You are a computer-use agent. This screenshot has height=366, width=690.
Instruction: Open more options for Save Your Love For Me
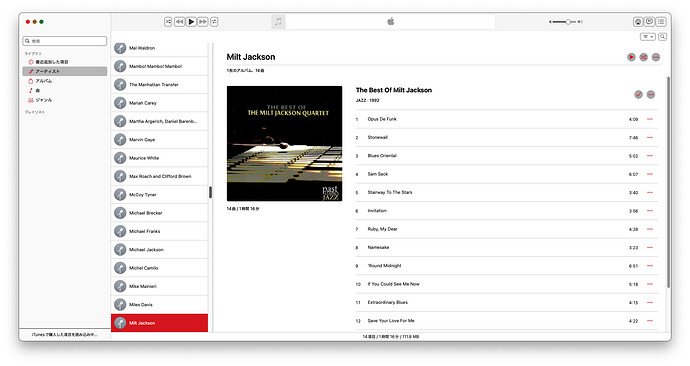650,321
